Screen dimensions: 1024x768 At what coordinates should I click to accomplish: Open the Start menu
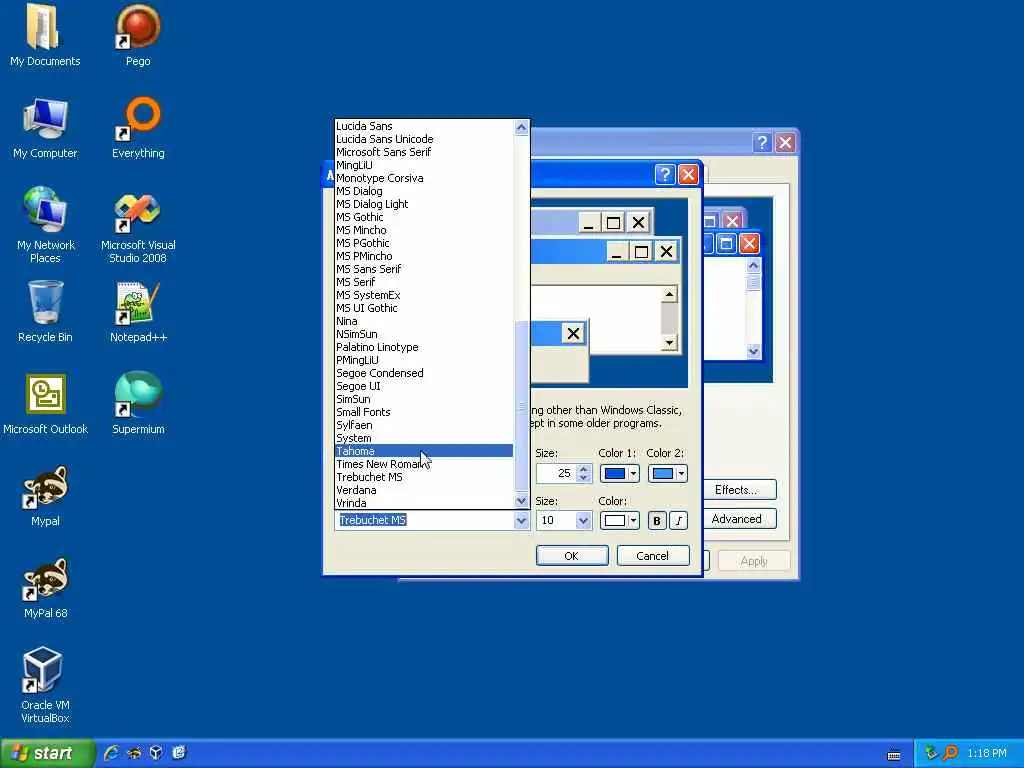pyautogui.click(x=47, y=753)
